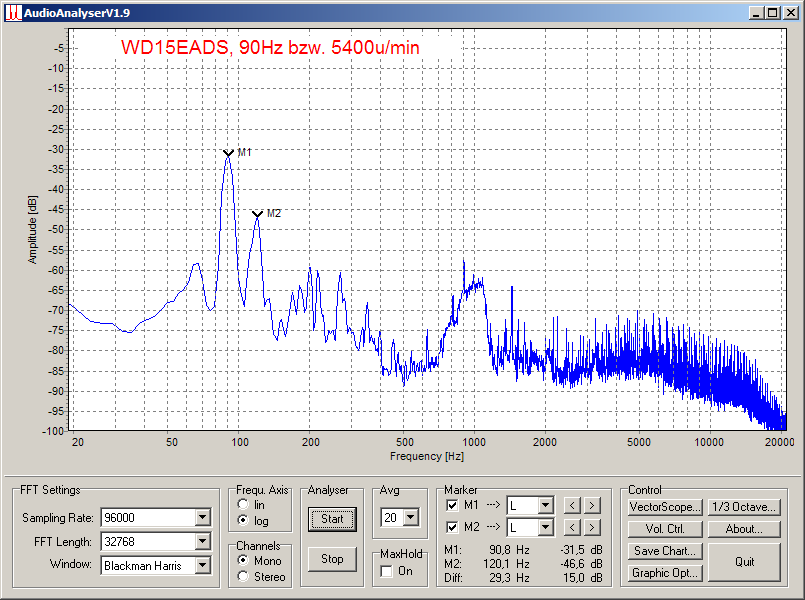Open the About dialog

tap(744, 529)
